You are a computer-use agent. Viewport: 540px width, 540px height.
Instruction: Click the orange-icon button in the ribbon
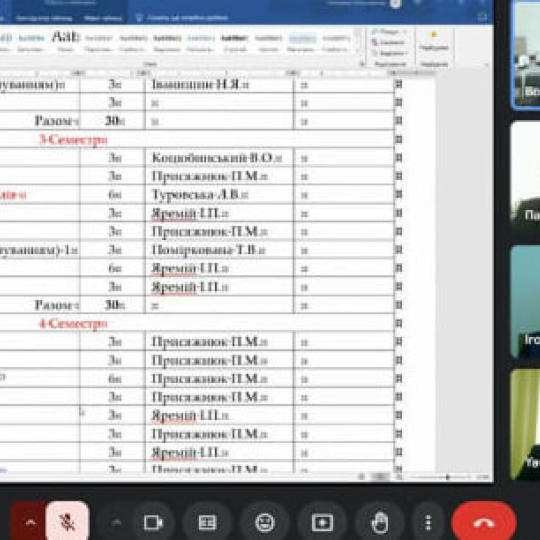(x=434, y=40)
